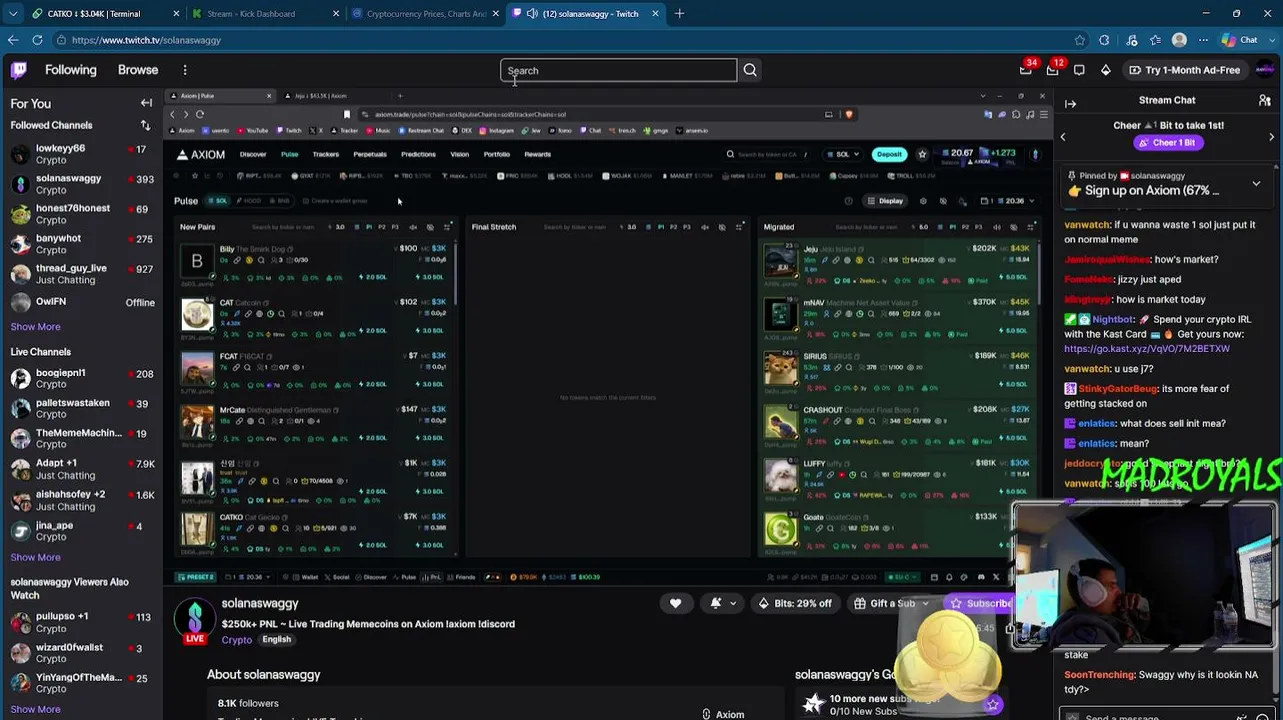Click the Get Bits diamond icon

(1105, 70)
